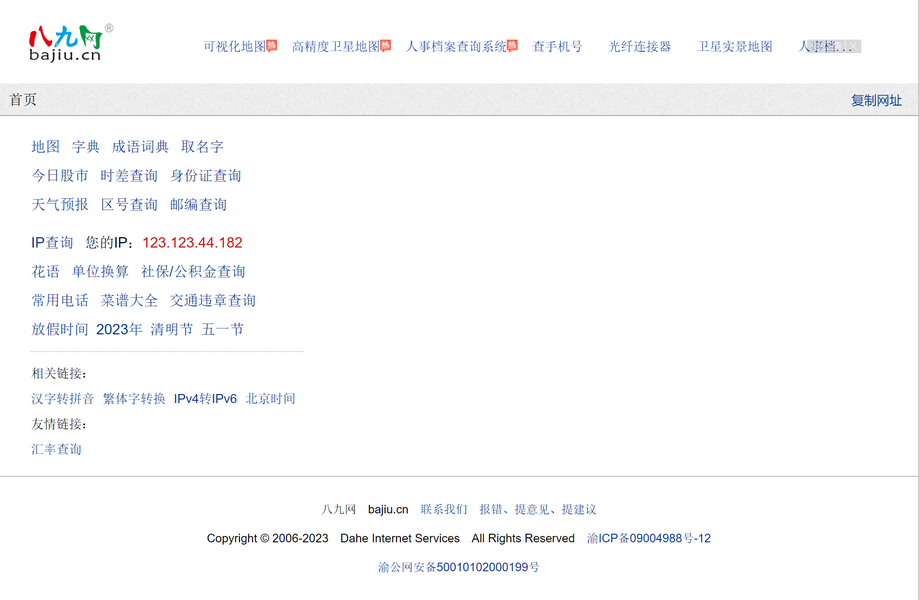This screenshot has width=919, height=600.
Task: Open 高精度卫星地图 header link
Action: coord(336,46)
